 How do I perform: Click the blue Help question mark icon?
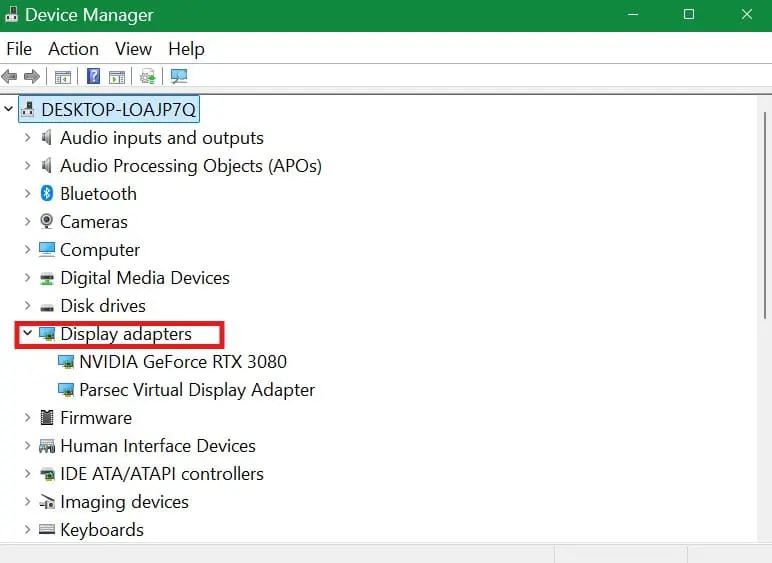(93, 76)
